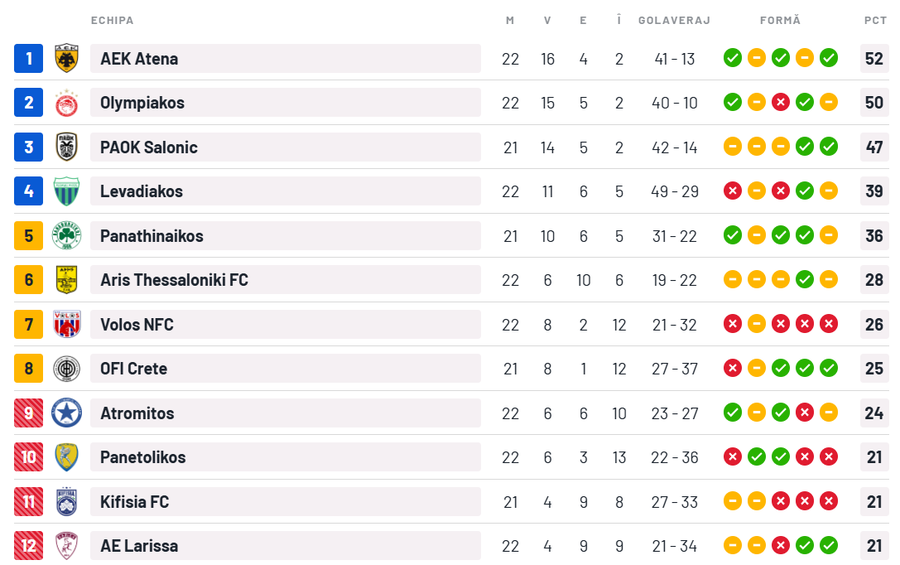This screenshot has width=900, height=565.
Task: Click the Volos NFC team crest
Action: (67, 324)
